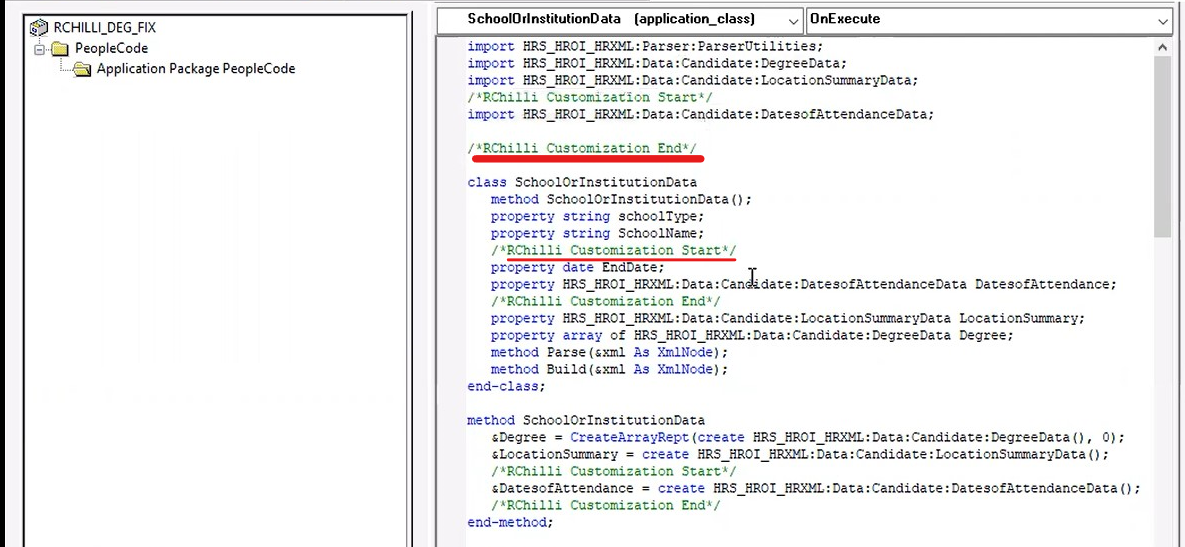Image resolution: width=1185 pixels, height=547 pixels.
Task: Click the end-class keyword
Action: pos(506,386)
